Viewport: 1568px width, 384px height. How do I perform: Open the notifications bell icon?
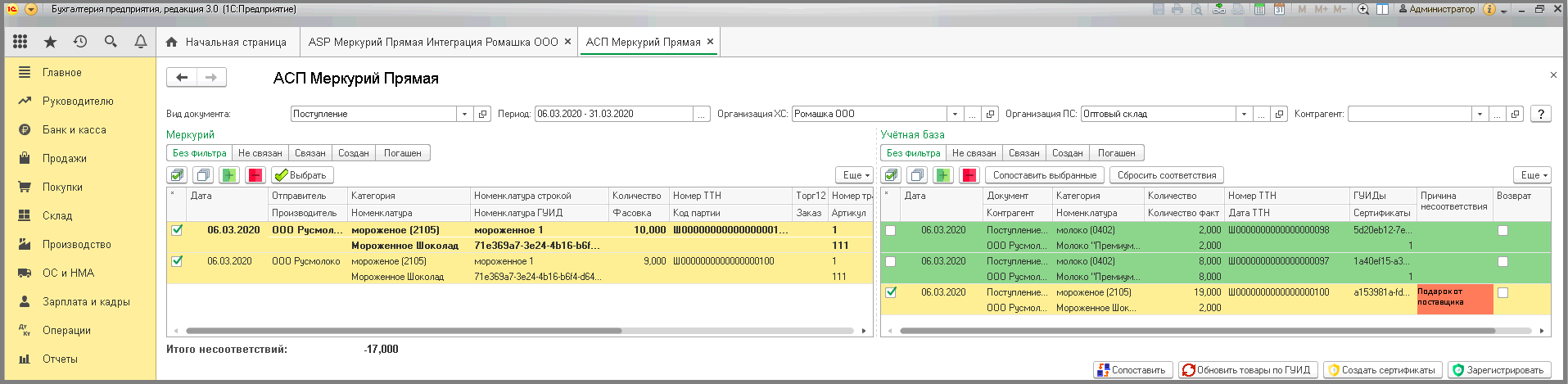pos(141,42)
